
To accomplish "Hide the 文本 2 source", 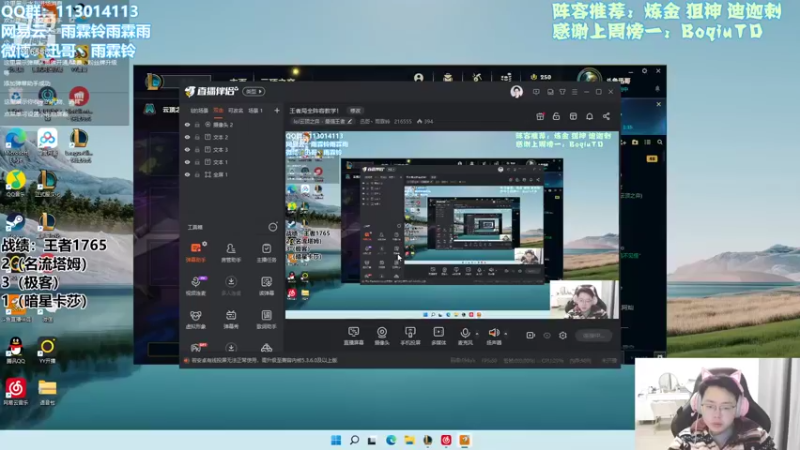I will [x=187, y=137].
